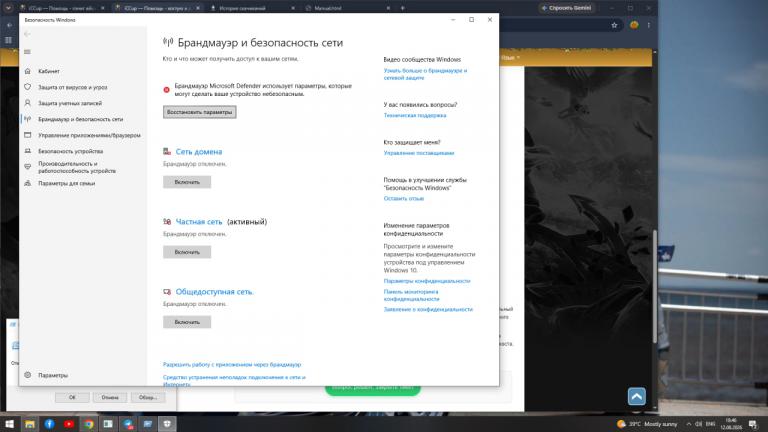Open the Общедоступная сеть link
Image resolution: width=768 pixels, height=432 pixels.
tap(215, 292)
